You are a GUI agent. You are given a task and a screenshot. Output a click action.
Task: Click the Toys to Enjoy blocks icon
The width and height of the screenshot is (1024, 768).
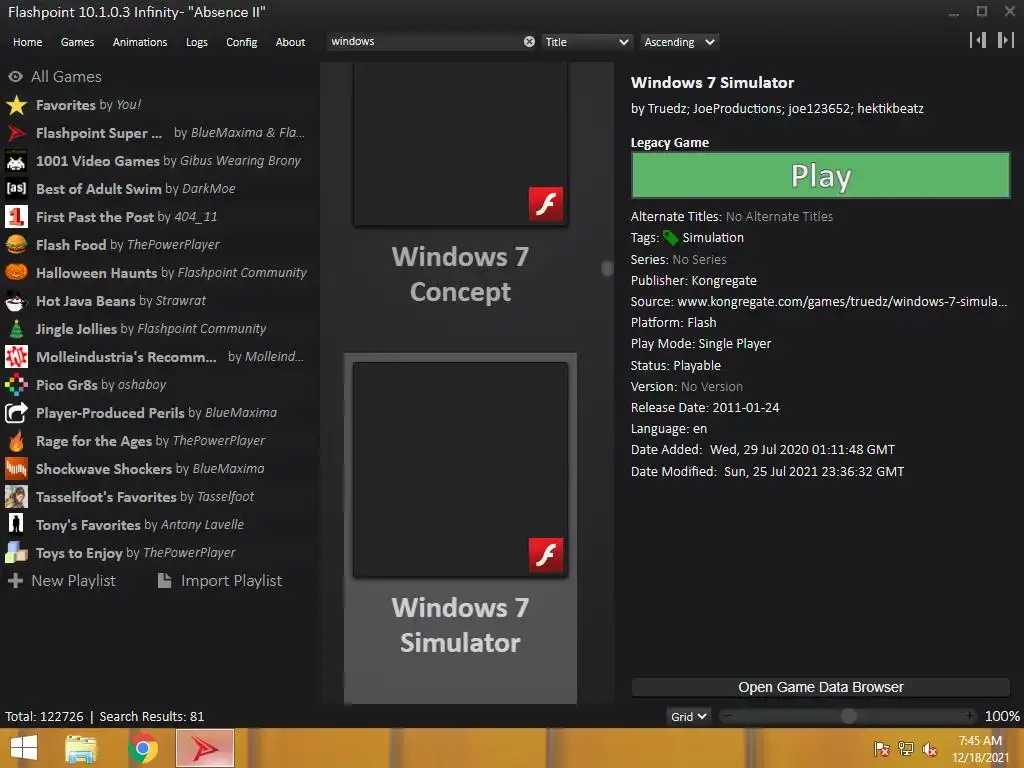tap(16, 553)
